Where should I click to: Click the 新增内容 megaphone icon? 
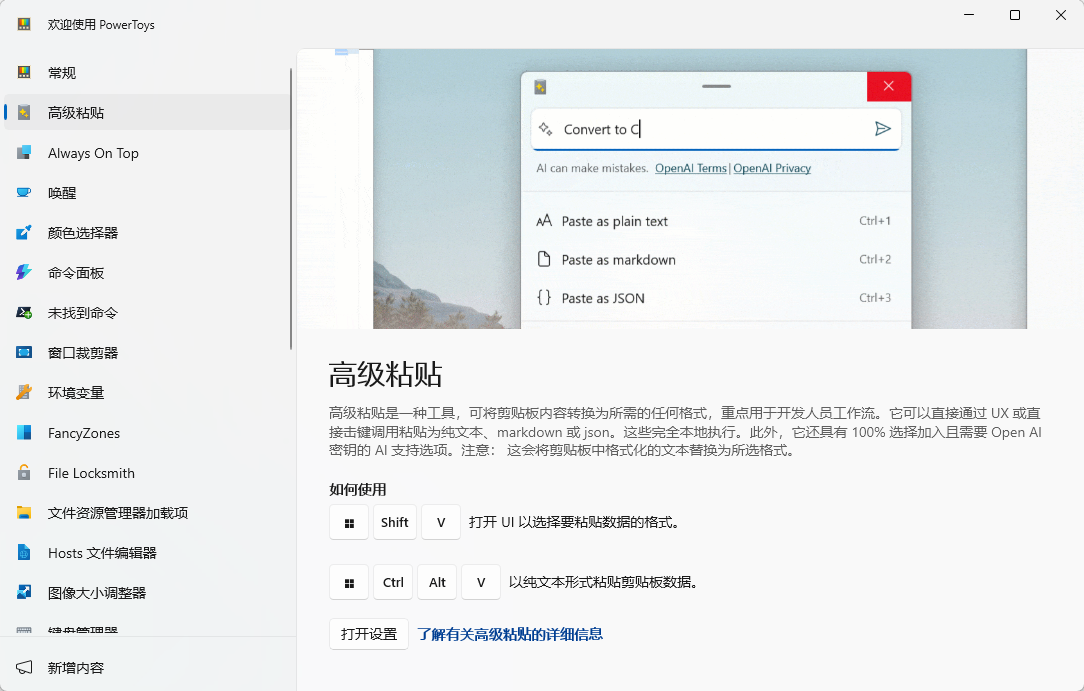pyautogui.click(x=24, y=668)
